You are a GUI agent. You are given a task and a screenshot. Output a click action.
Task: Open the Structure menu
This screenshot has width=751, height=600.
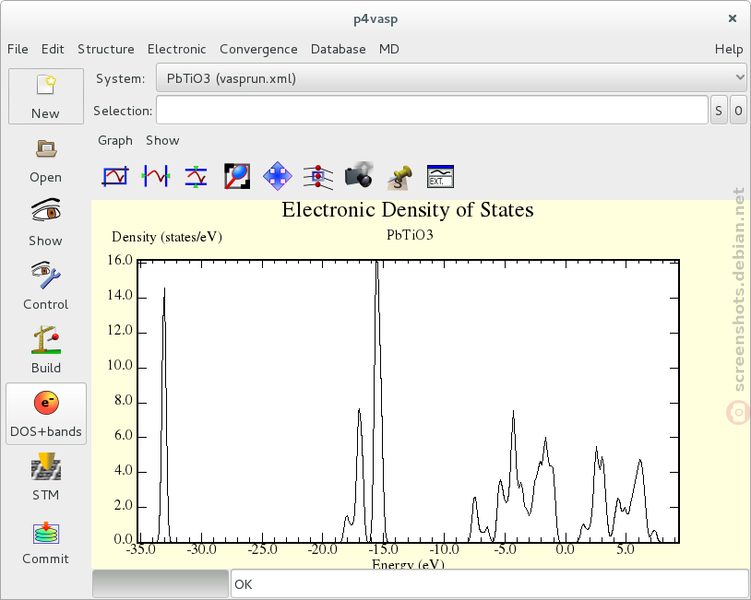pos(106,49)
